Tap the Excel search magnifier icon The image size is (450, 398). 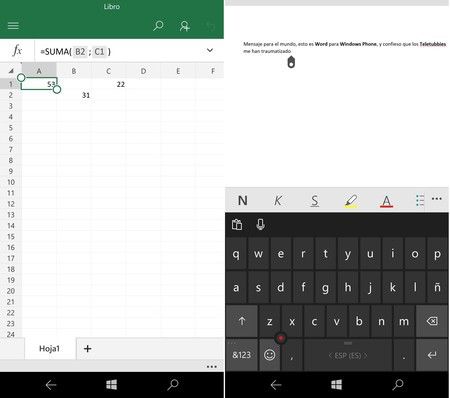point(158,26)
